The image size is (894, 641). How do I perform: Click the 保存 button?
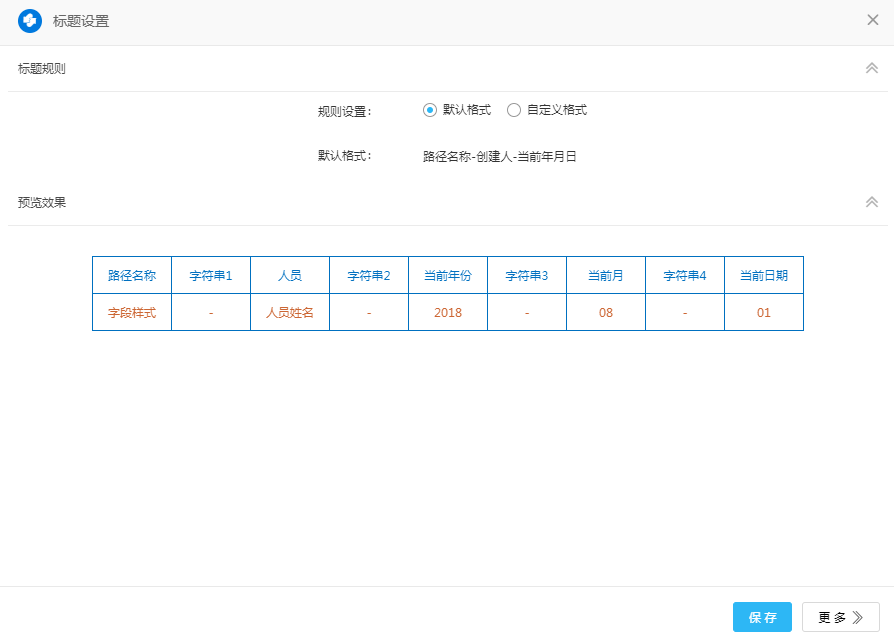pyautogui.click(x=762, y=617)
